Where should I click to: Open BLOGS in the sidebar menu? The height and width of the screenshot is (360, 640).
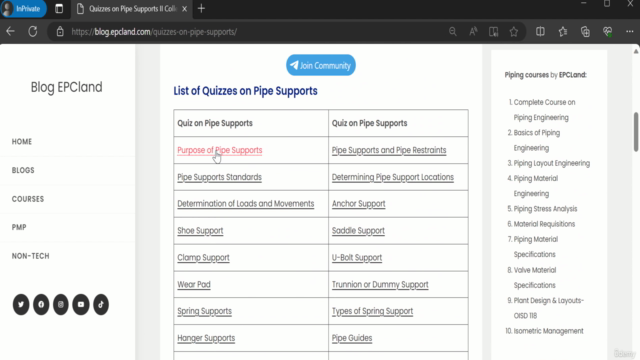pos(23,170)
